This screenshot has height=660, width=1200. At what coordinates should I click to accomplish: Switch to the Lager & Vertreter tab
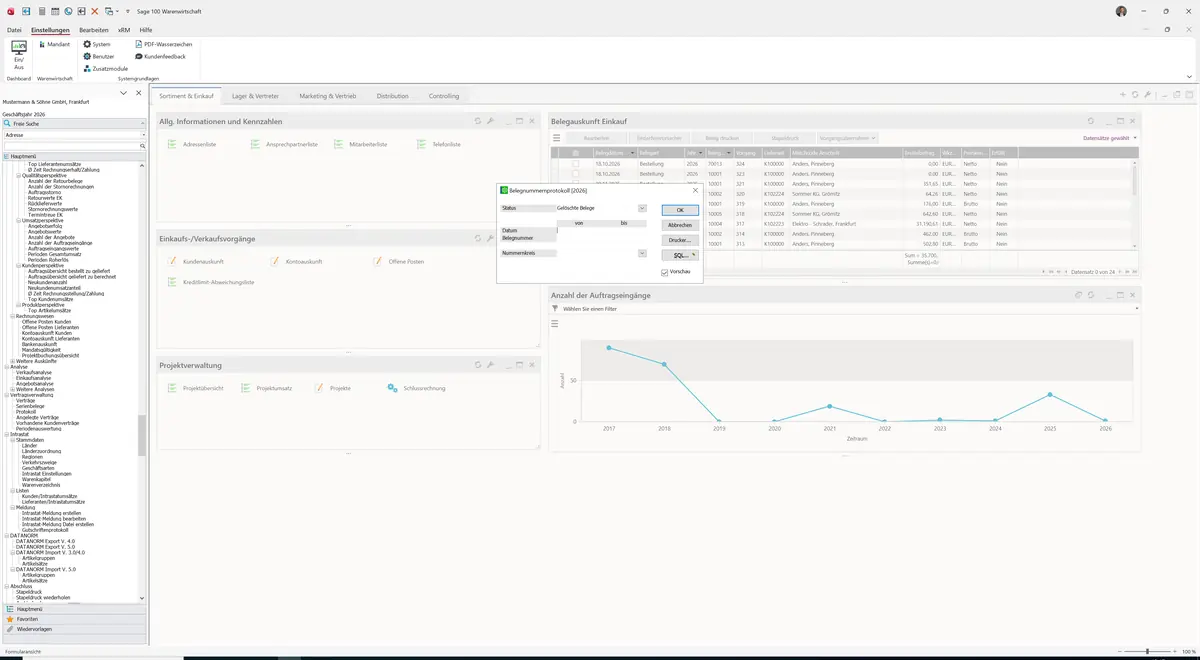(x=255, y=96)
